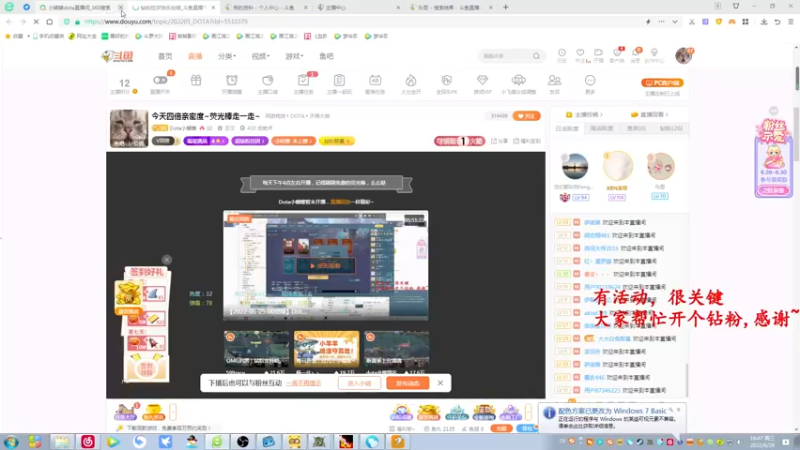The width and height of the screenshot is (800, 450).
Task: Click the orange 关注 follow button
Action: [527, 116]
